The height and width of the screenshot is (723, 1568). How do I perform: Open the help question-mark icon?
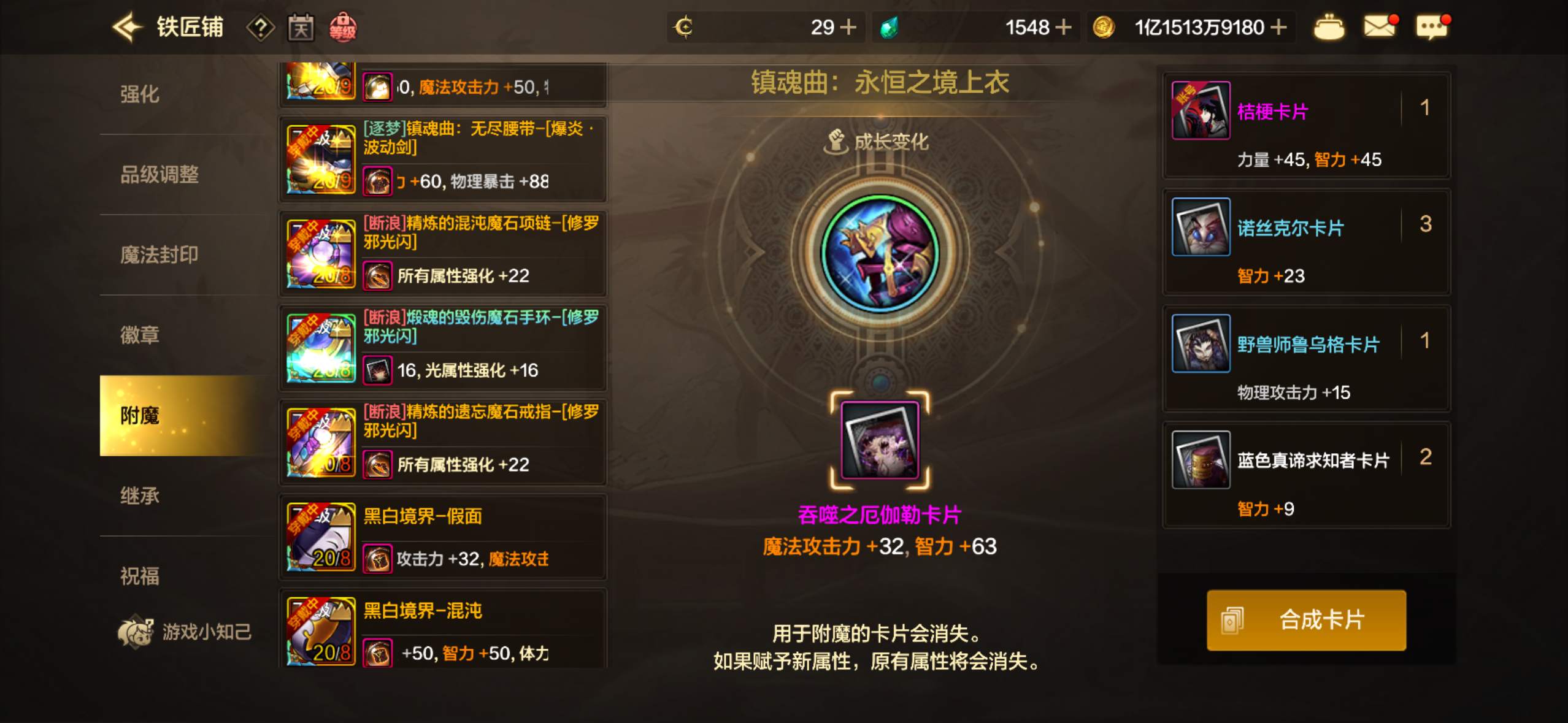pos(260,28)
